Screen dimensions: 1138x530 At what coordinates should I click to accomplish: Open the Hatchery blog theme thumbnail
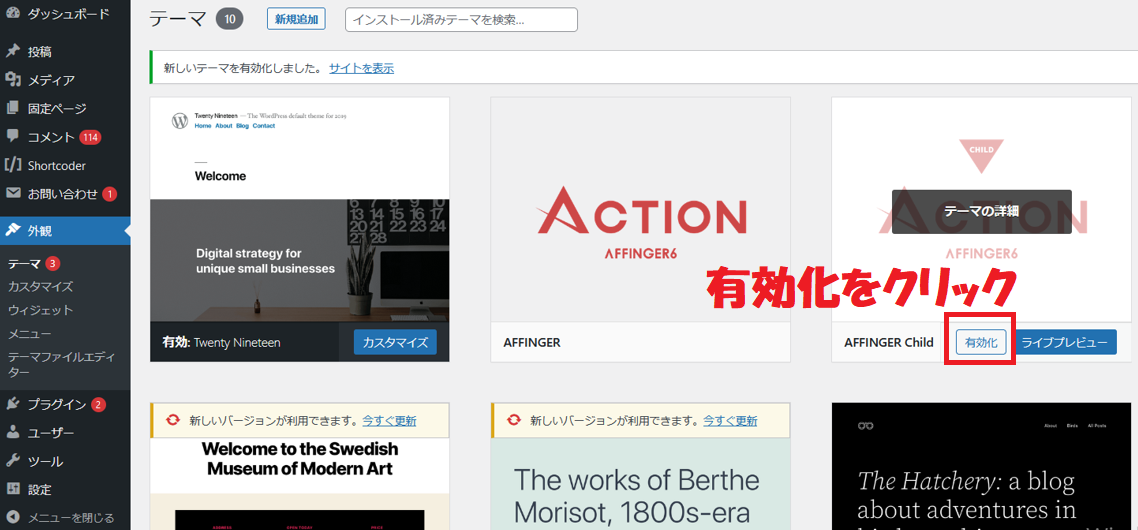click(981, 467)
